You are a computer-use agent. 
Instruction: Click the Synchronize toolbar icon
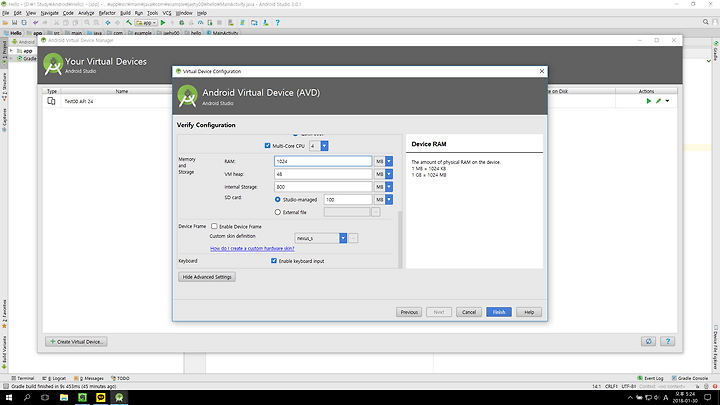click(x=23, y=22)
